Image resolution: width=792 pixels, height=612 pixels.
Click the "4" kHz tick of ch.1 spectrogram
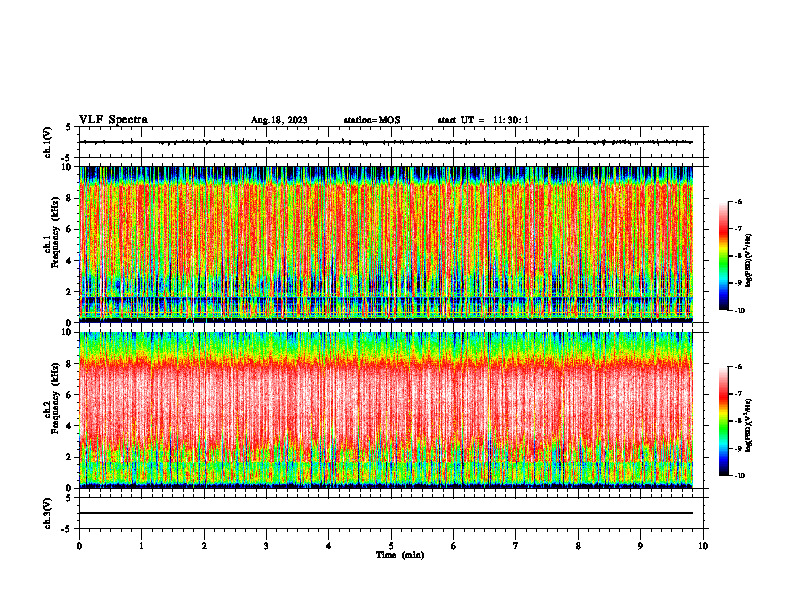70,261
